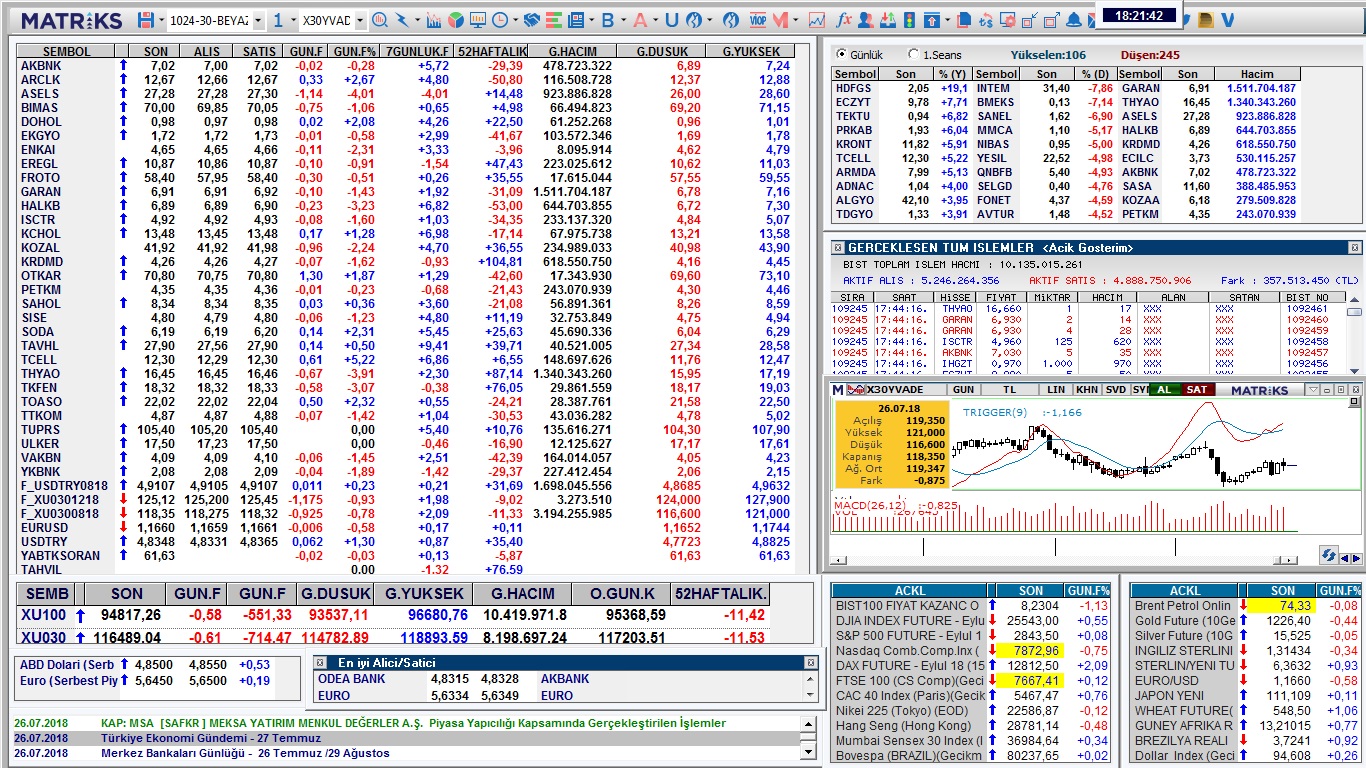Select the GARAN row in the stock table
The image size is (1366, 768).
(x=405, y=192)
